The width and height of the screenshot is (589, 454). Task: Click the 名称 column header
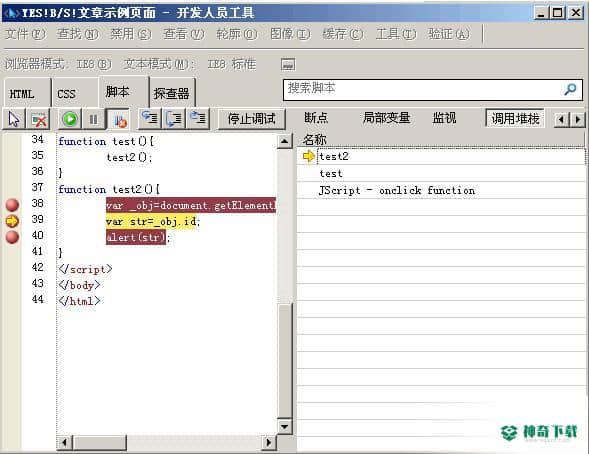coord(441,140)
